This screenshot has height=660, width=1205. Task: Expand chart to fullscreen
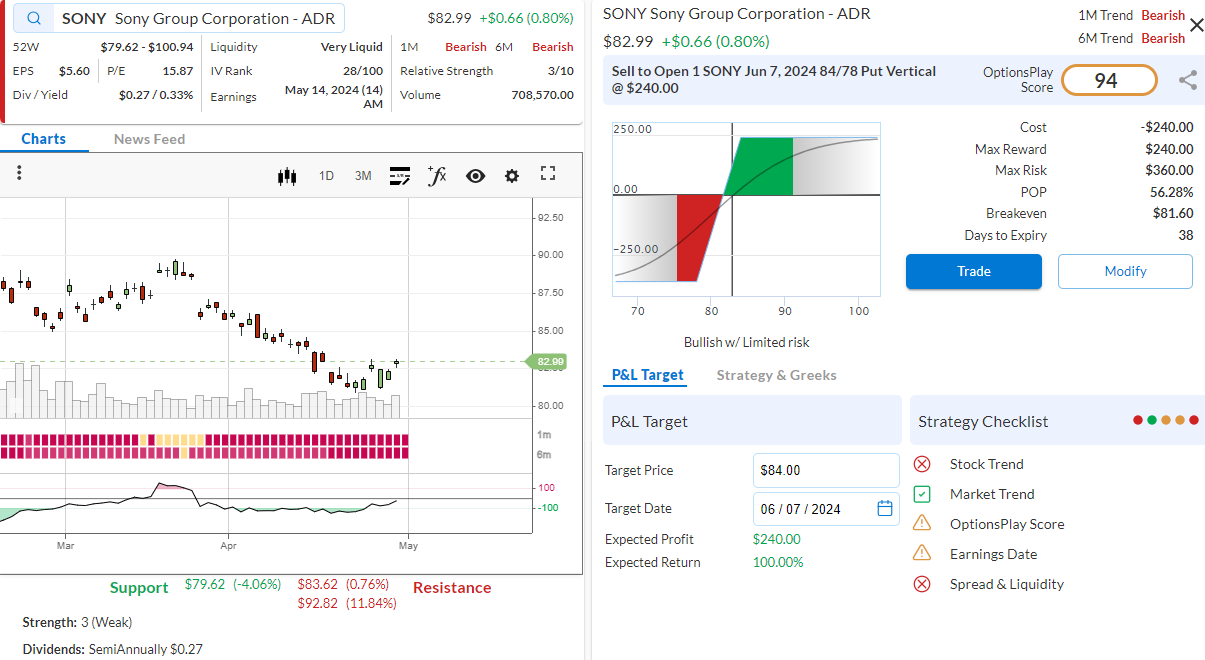tap(547, 173)
